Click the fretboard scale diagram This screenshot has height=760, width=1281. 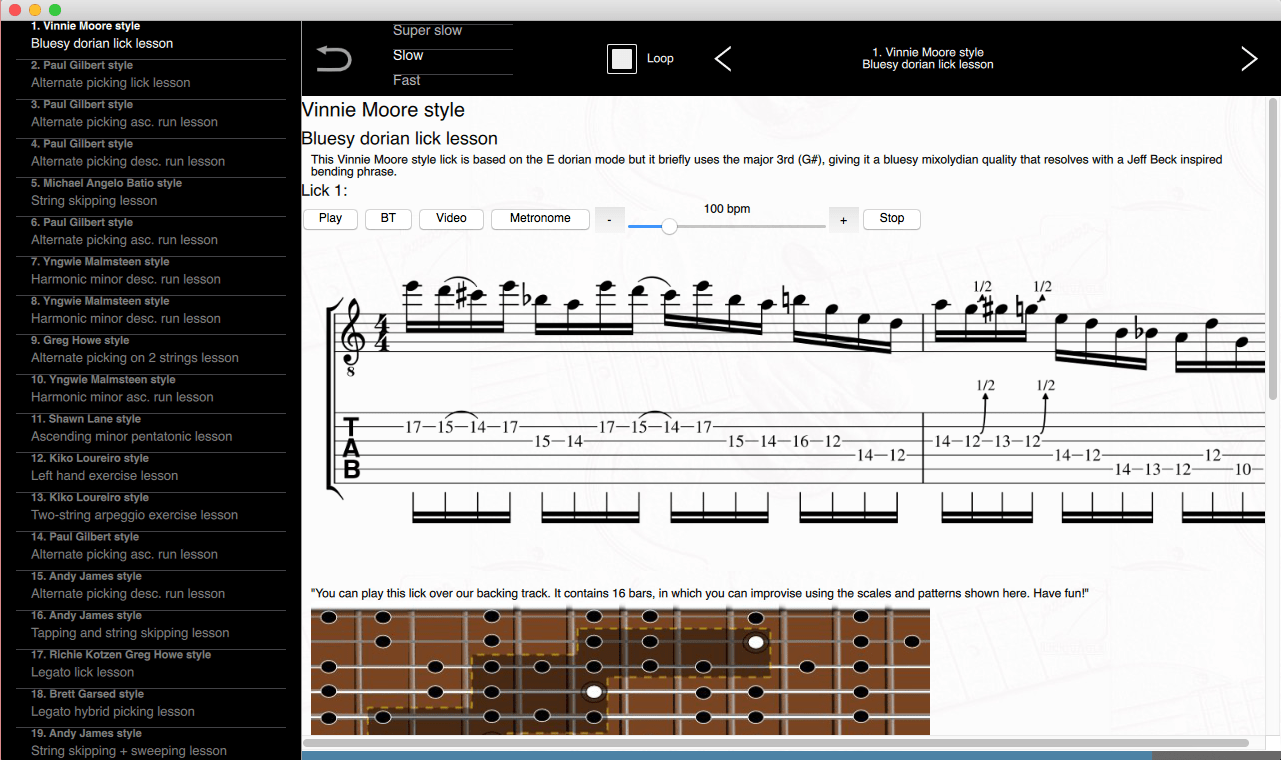pyautogui.click(x=620, y=671)
